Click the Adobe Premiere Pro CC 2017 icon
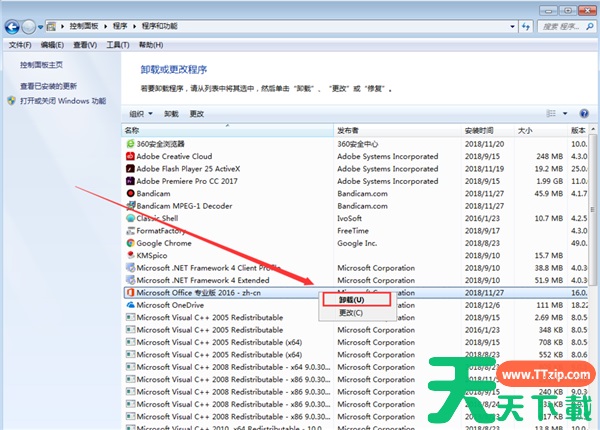Viewport: 600px width, 430px height. click(x=130, y=181)
